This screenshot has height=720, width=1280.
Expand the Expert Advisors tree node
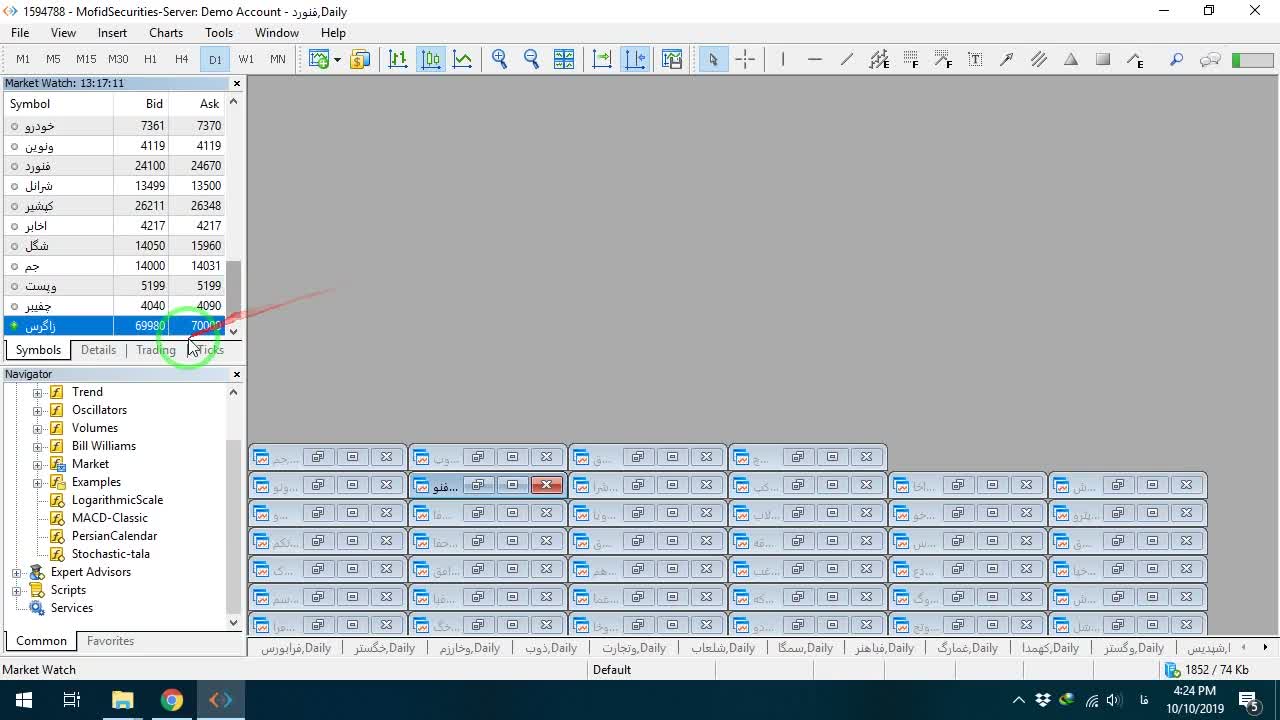point(17,572)
